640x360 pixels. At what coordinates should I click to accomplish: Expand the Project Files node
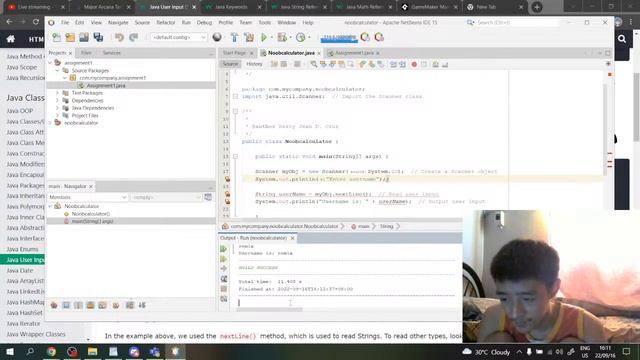point(58,116)
